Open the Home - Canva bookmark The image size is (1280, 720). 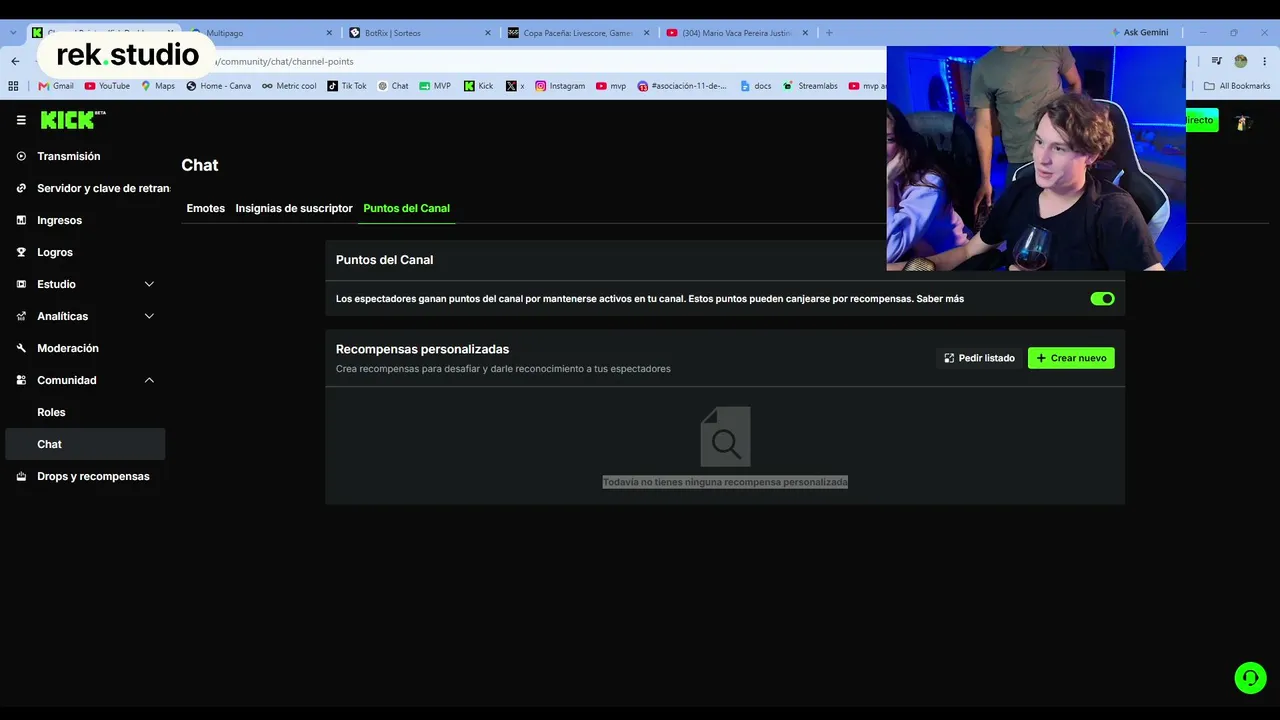219,86
